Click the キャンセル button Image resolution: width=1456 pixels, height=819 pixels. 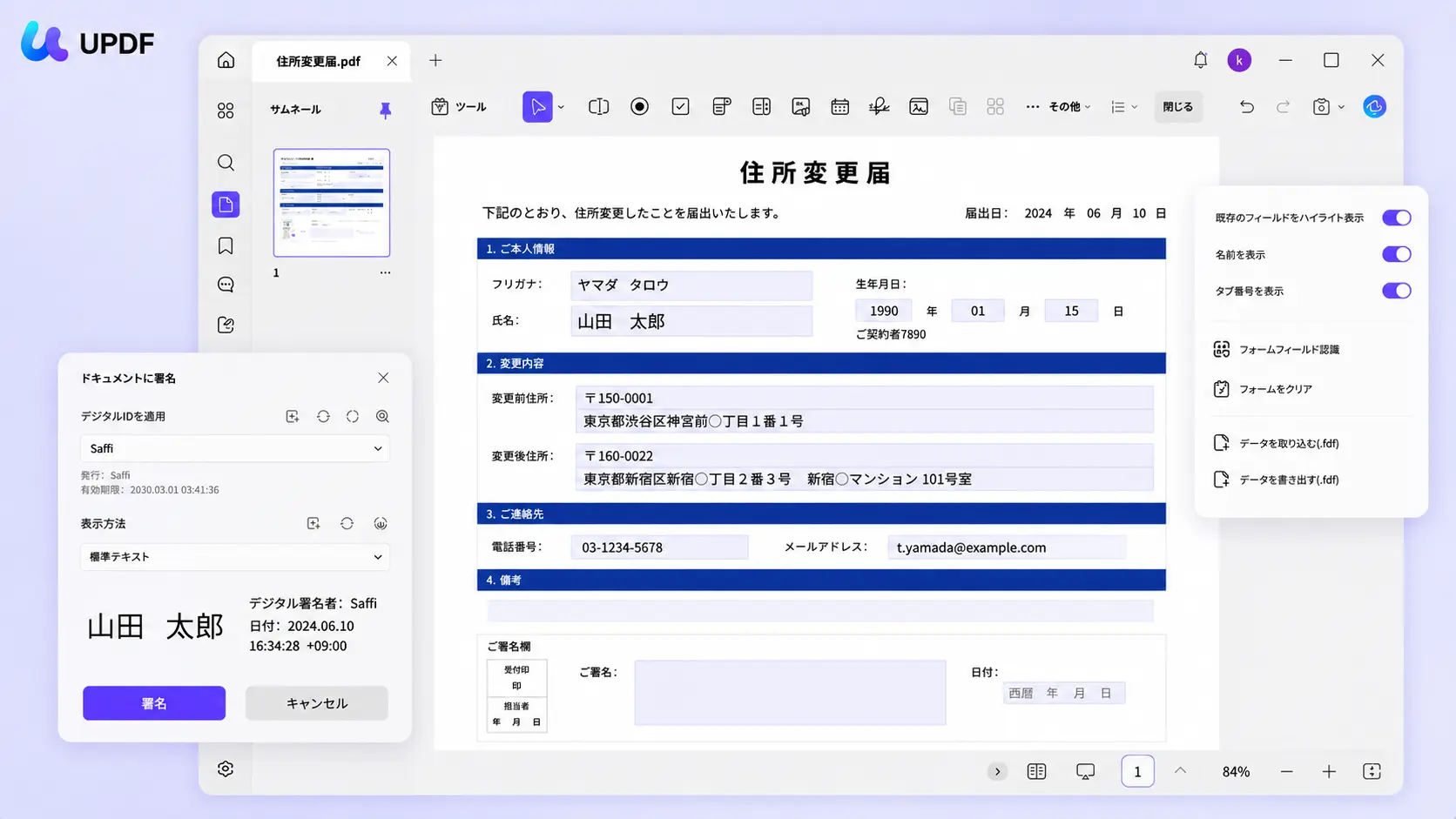pyautogui.click(x=317, y=703)
